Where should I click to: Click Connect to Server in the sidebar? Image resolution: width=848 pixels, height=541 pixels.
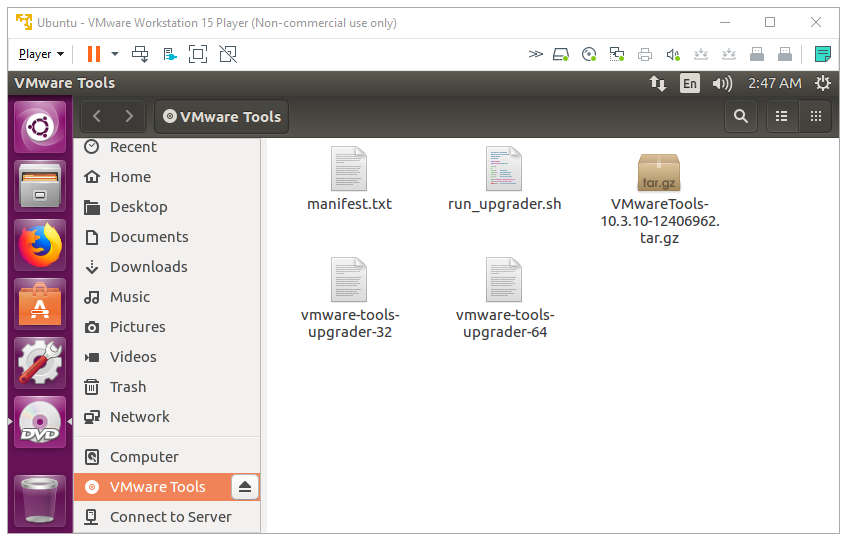coord(167,517)
